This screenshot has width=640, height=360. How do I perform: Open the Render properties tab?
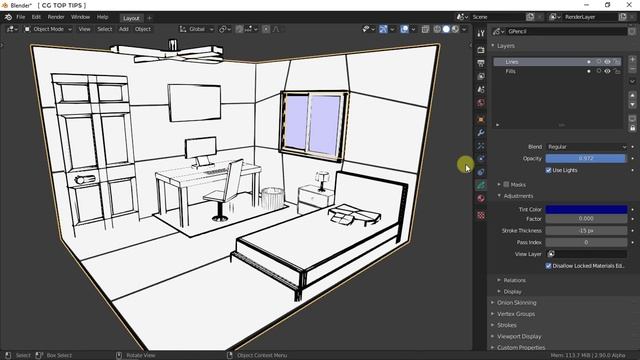pyautogui.click(x=481, y=50)
